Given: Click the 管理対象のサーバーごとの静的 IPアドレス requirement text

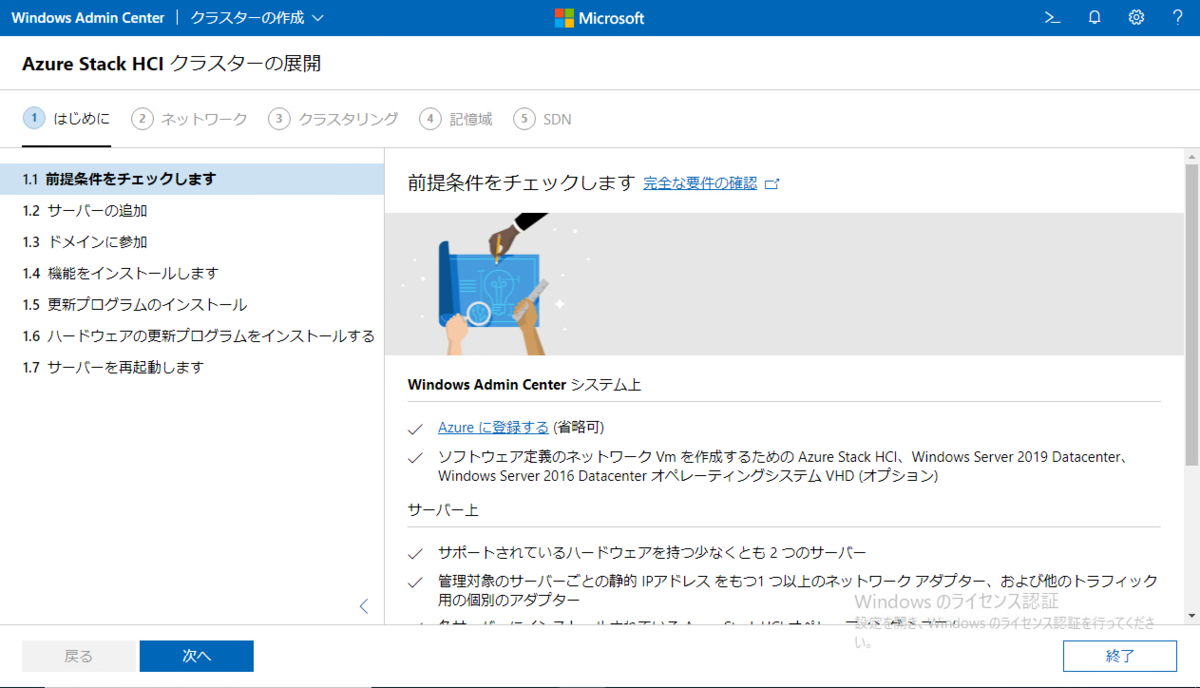Looking at the screenshot, I should (798, 590).
